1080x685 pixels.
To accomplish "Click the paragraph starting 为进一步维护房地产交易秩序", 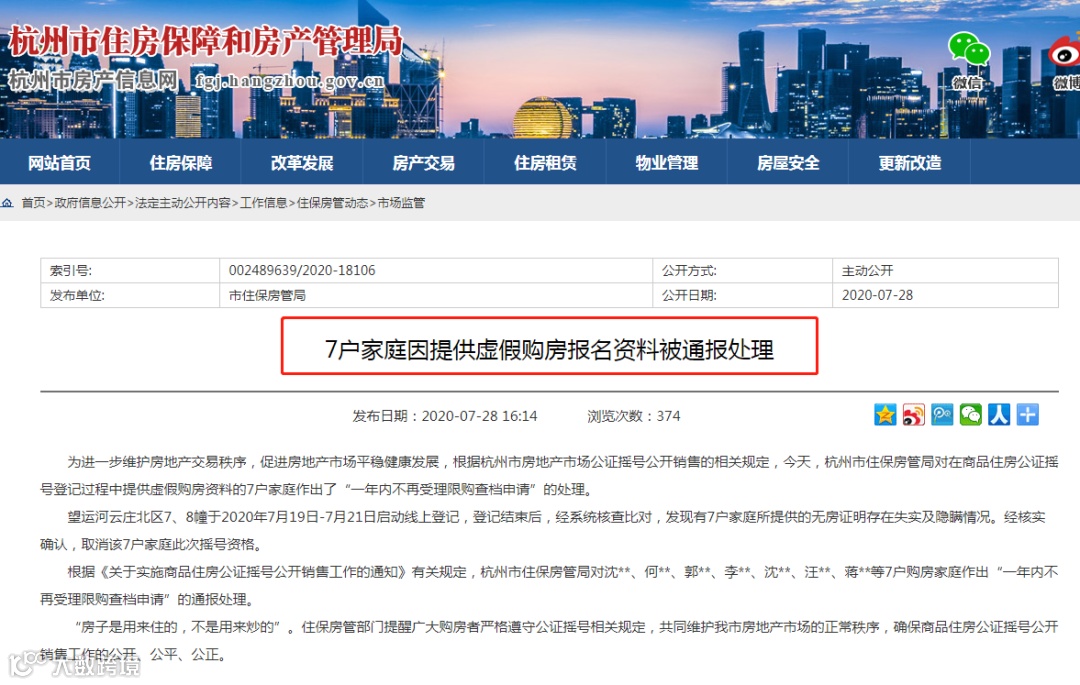I will pos(549,476).
